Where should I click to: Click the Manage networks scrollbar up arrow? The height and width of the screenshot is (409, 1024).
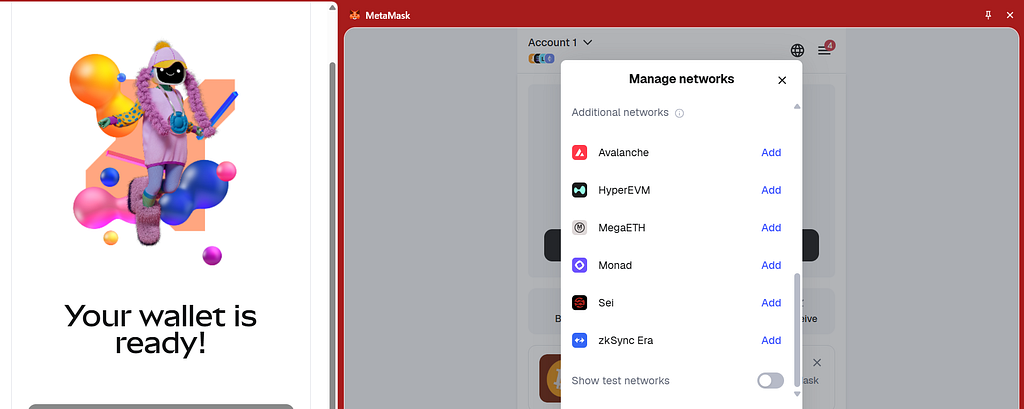tap(796, 106)
